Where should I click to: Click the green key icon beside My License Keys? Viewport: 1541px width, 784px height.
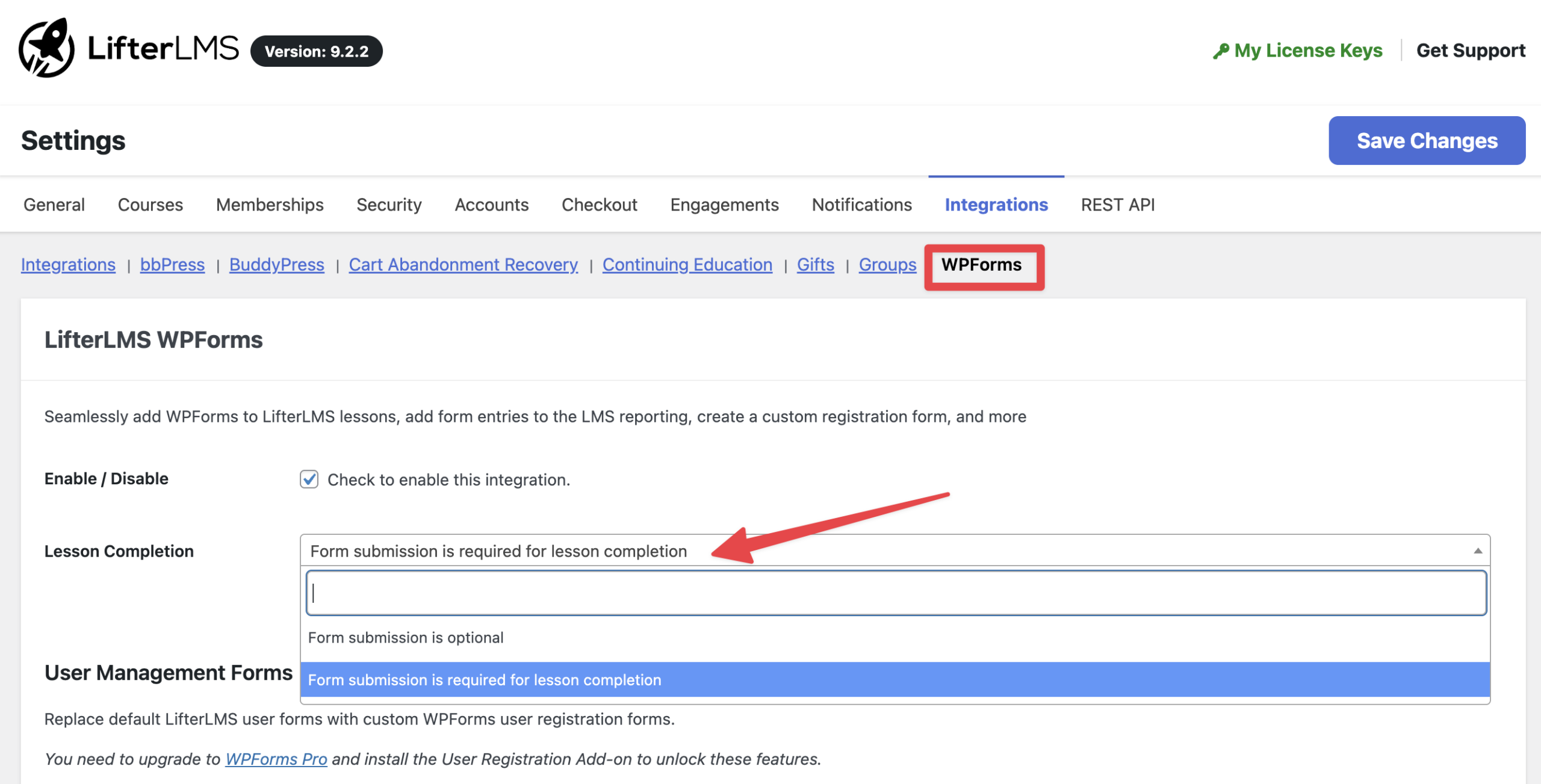click(1220, 51)
